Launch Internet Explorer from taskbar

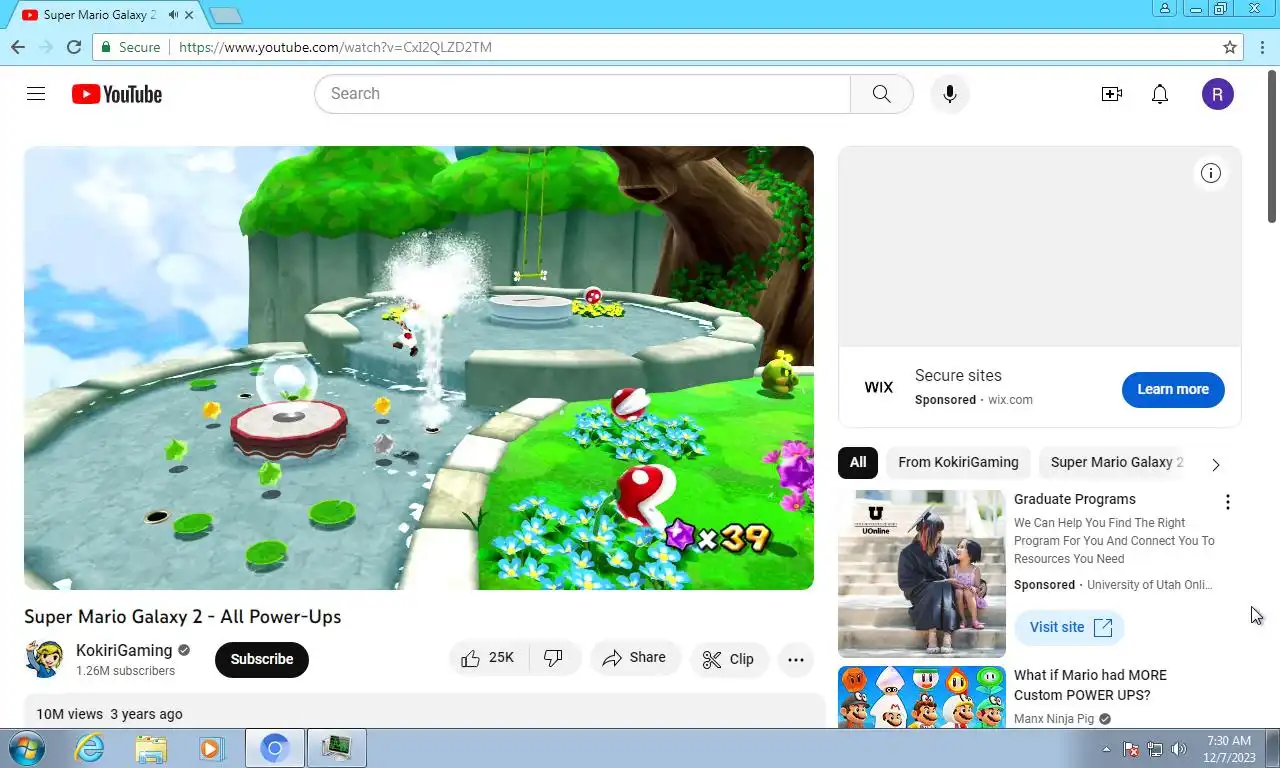[x=90, y=748]
